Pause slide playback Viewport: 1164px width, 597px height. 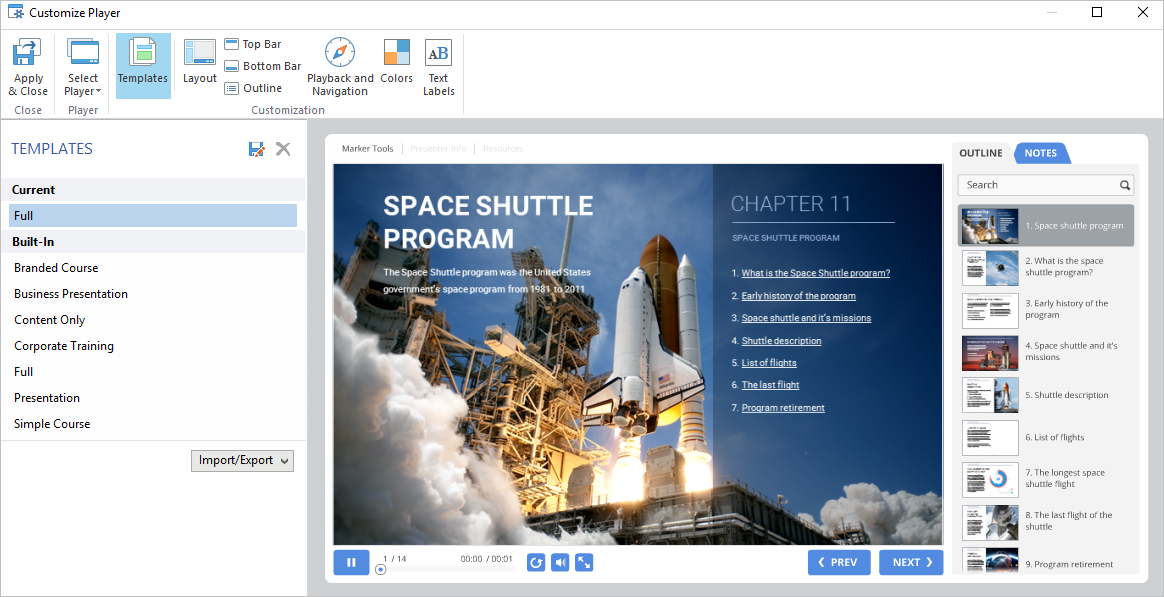[351, 562]
